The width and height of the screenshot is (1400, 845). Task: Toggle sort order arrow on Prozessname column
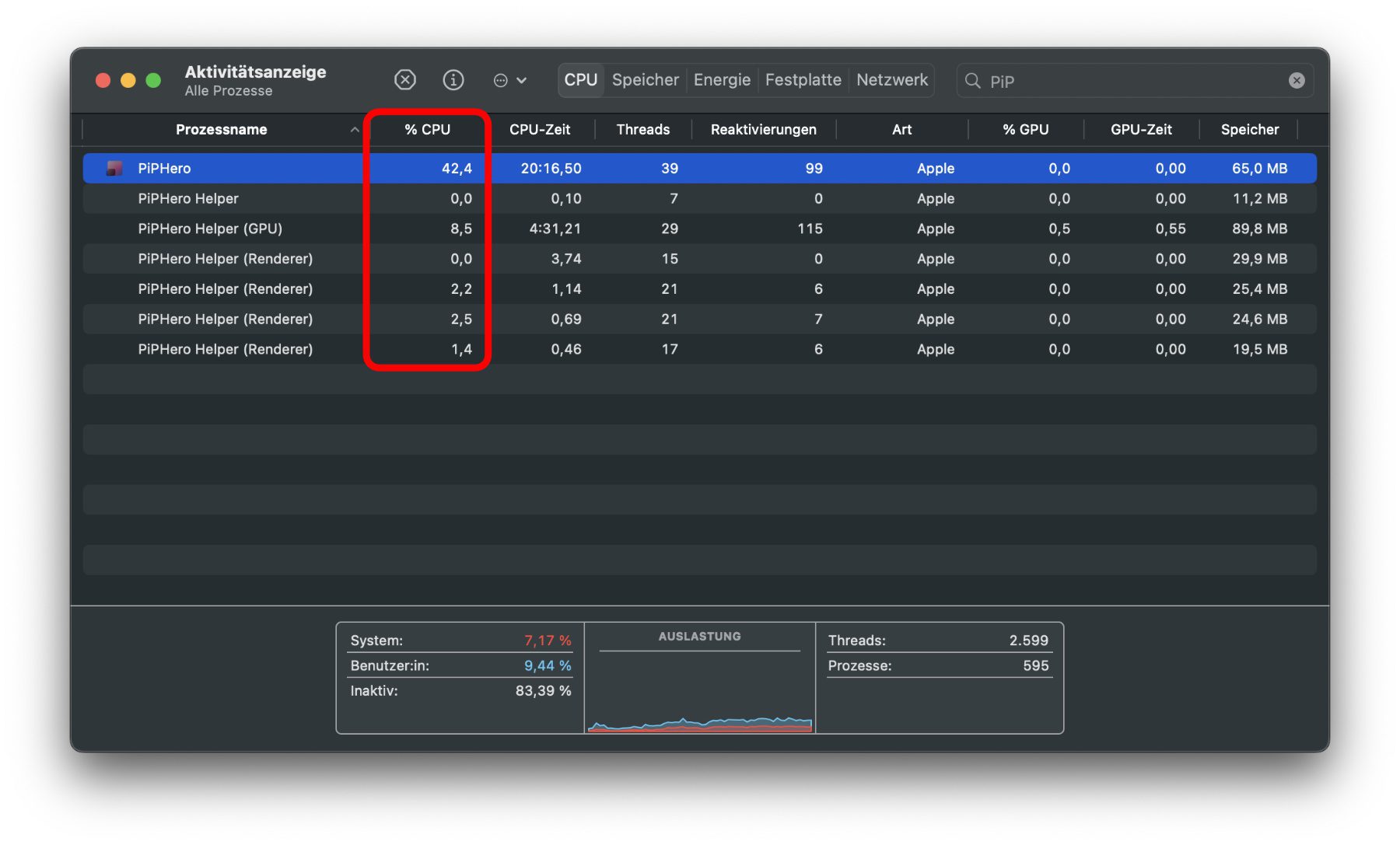tap(355, 130)
